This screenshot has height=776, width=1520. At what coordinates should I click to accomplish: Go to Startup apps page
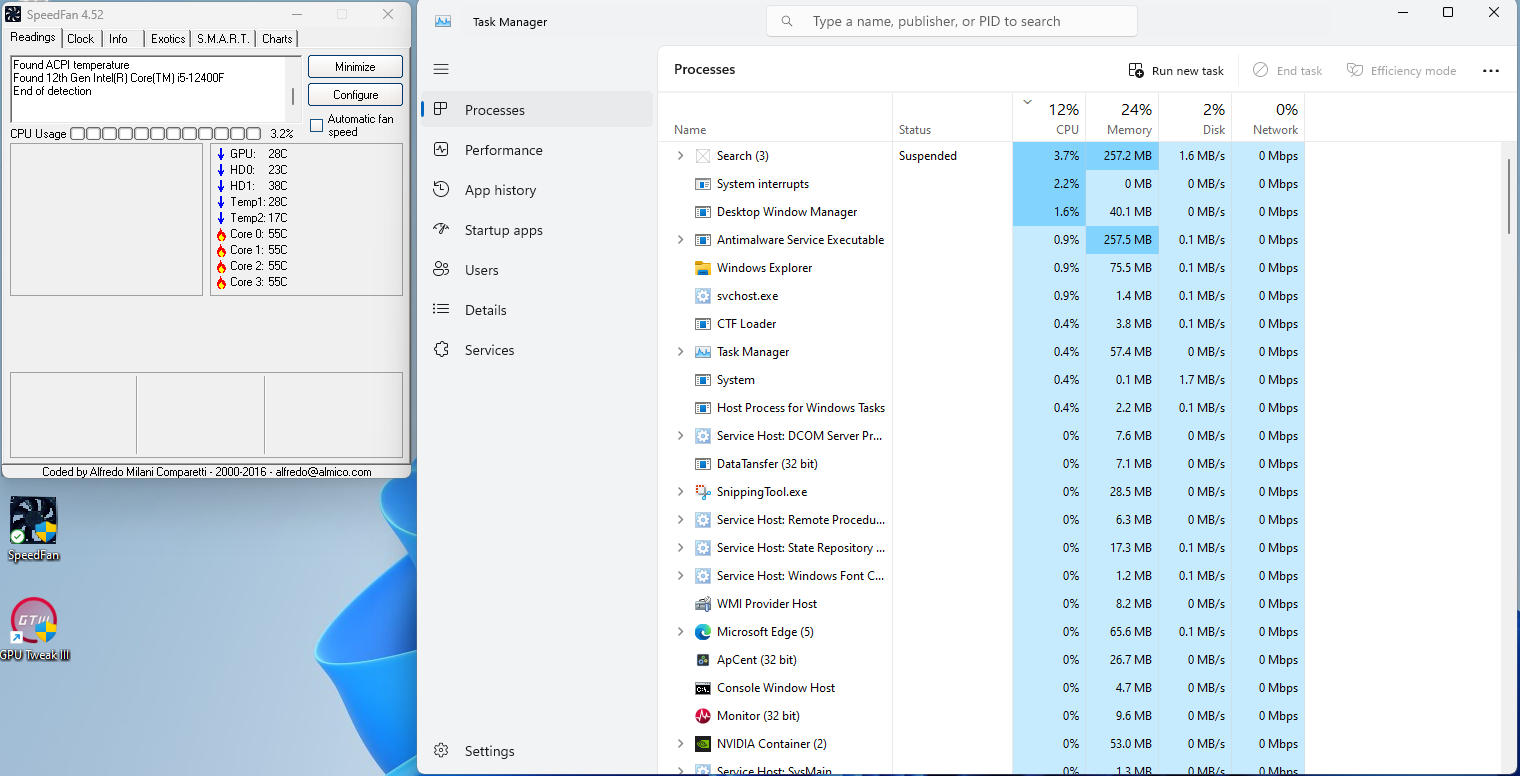pos(537,230)
